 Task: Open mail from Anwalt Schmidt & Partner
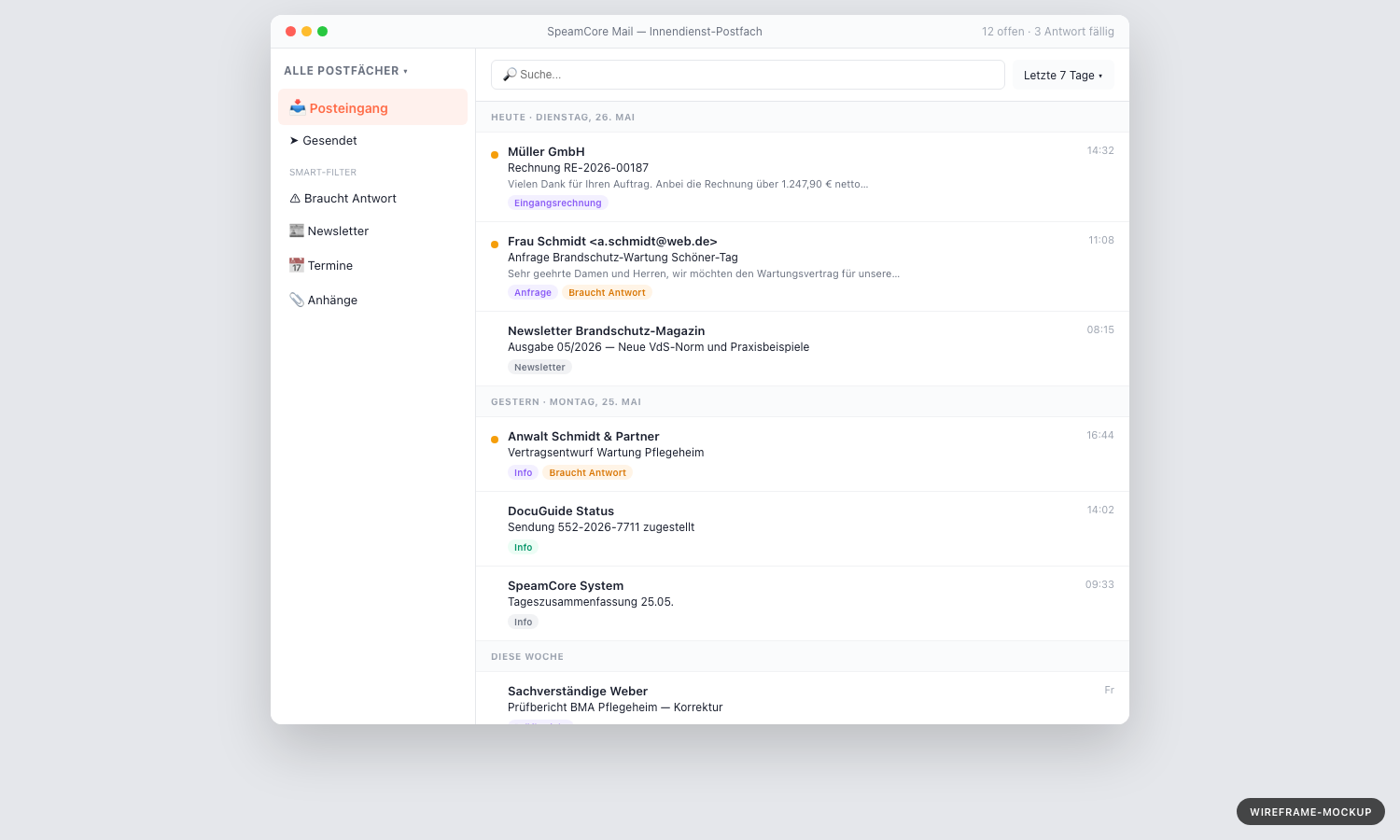[x=803, y=455]
